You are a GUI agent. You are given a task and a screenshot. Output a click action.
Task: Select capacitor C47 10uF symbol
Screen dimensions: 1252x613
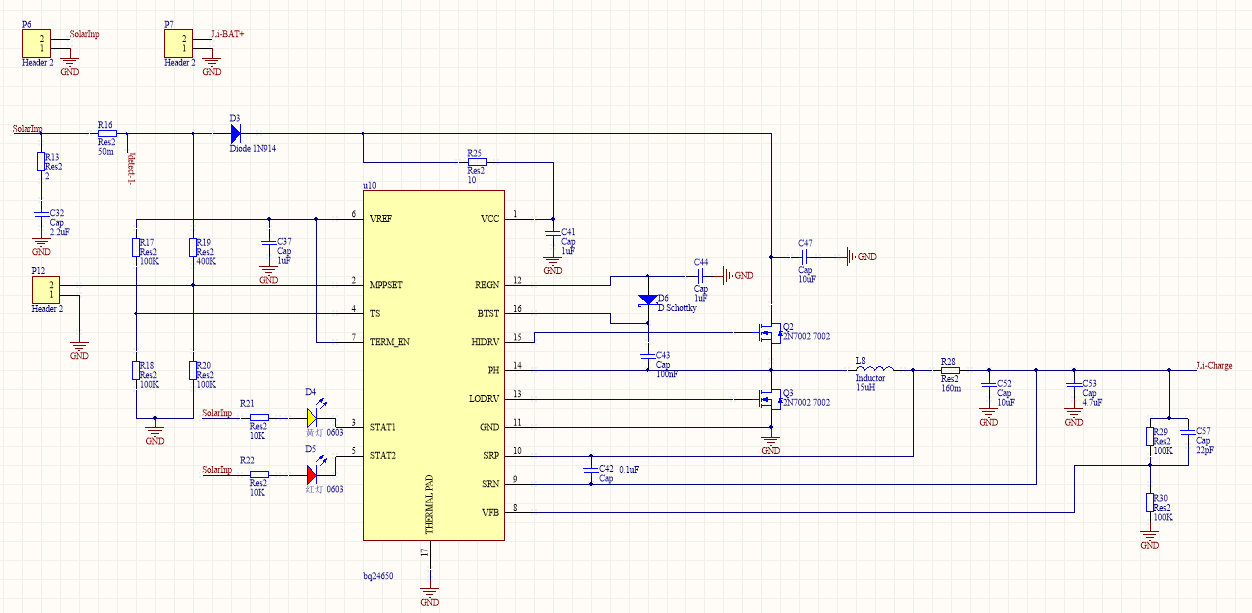click(805, 257)
